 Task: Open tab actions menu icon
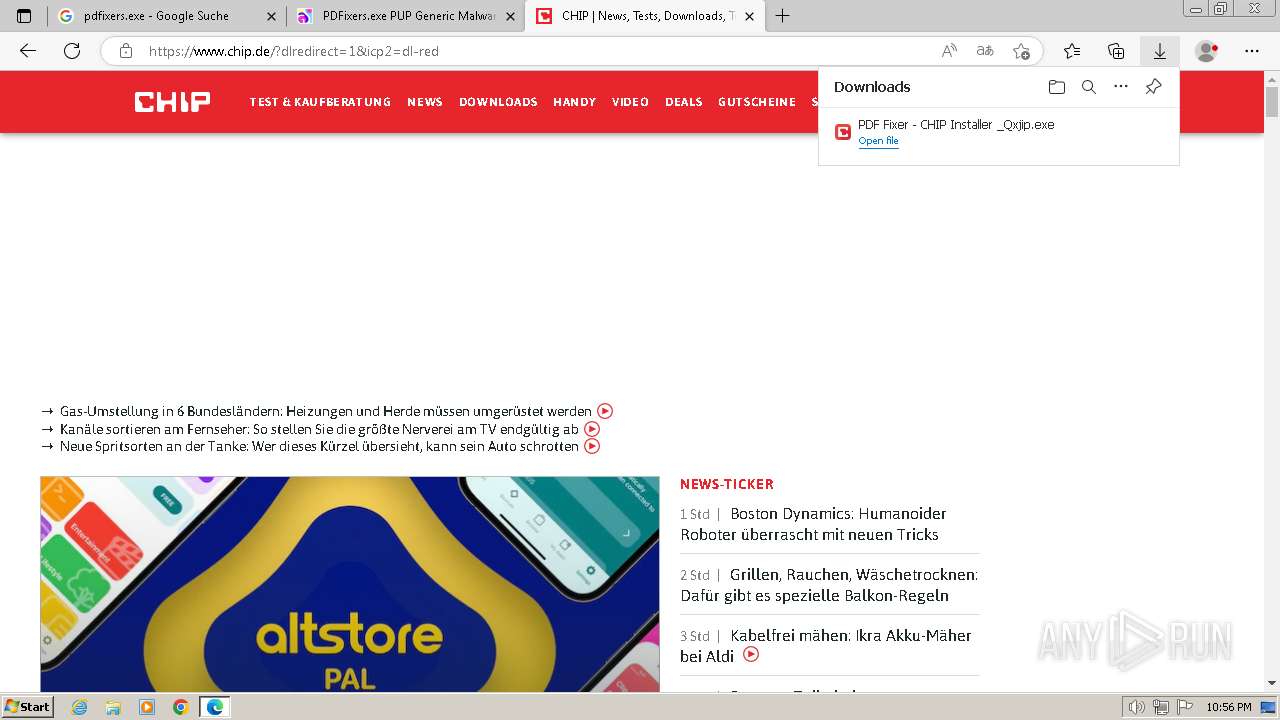click(24, 16)
